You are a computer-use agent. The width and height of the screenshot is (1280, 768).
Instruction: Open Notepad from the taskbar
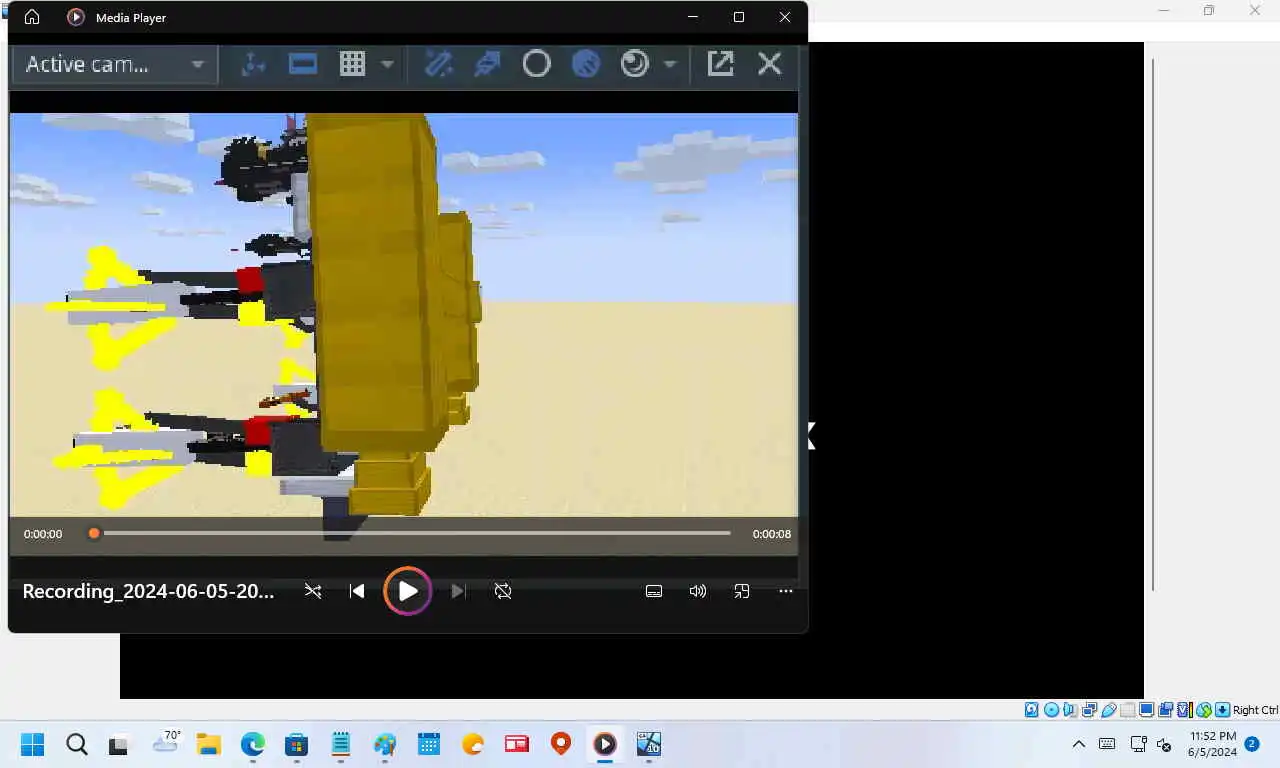(341, 744)
